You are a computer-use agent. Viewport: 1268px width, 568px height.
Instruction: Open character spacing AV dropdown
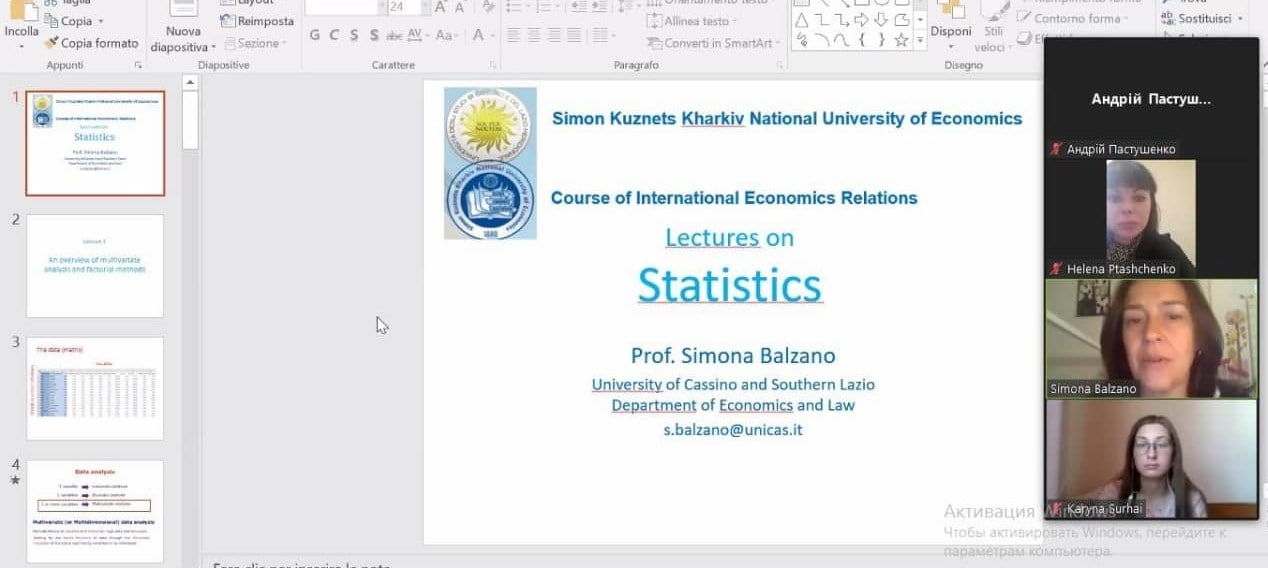click(418, 35)
